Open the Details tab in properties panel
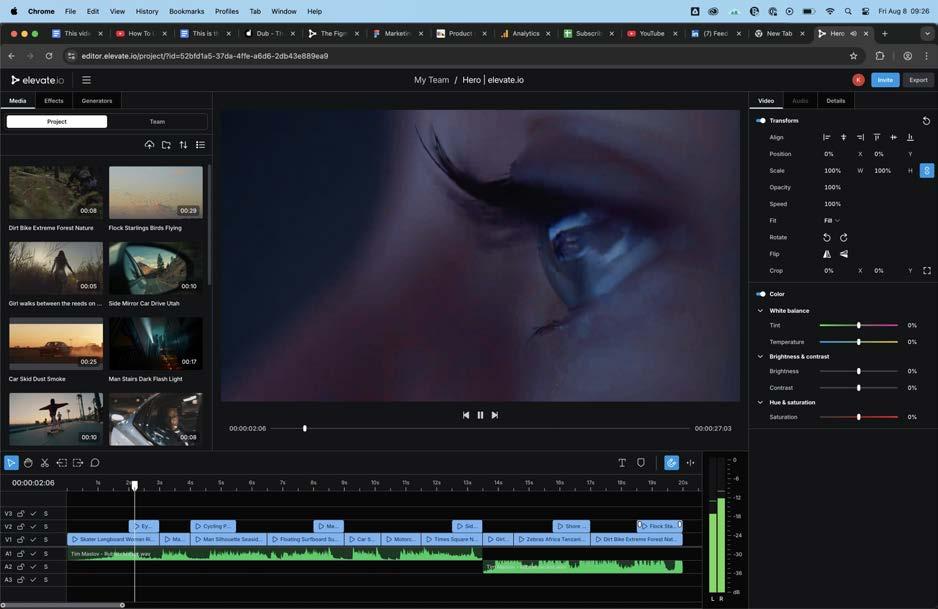The height and width of the screenshot is (609, 938). pos(835,101)
